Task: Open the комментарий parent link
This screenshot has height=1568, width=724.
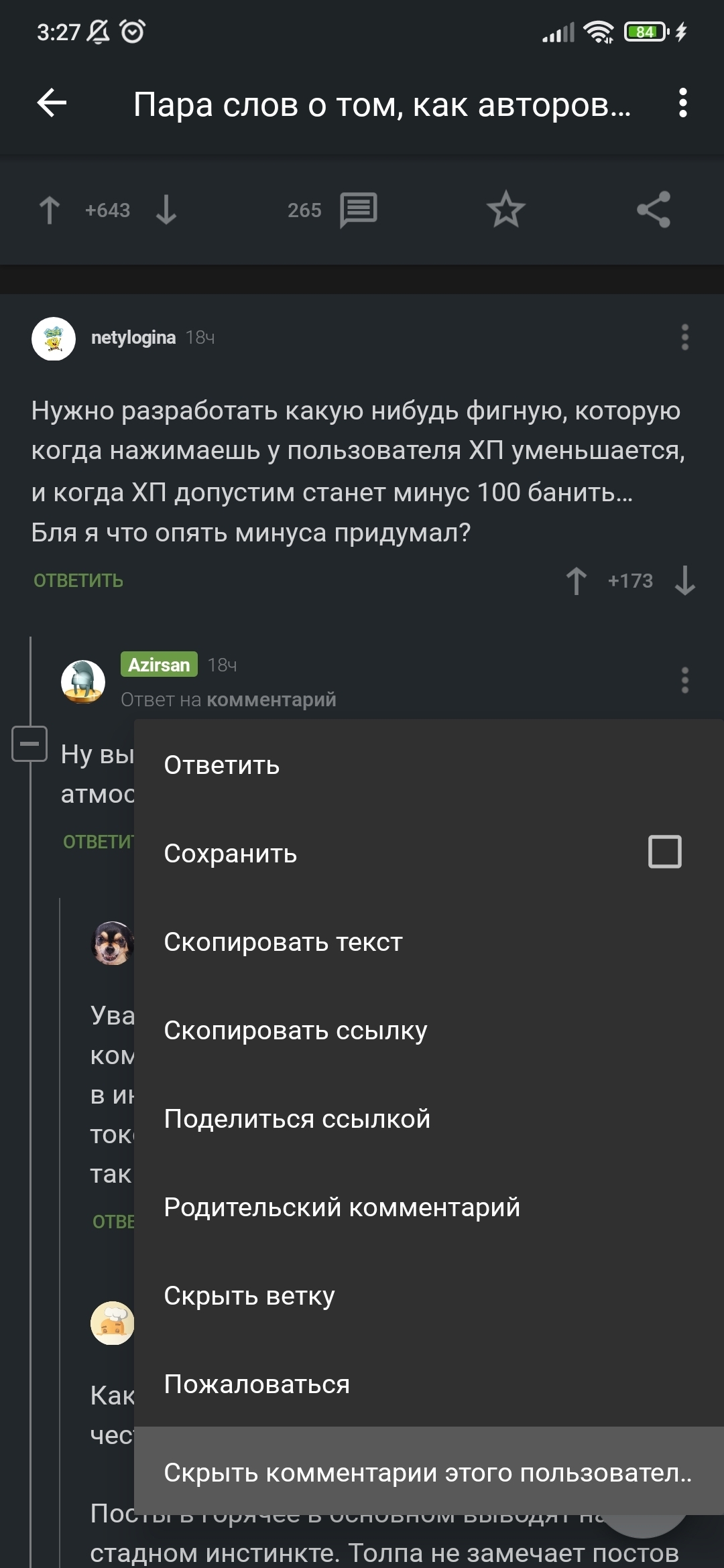Action: (271, 700)
